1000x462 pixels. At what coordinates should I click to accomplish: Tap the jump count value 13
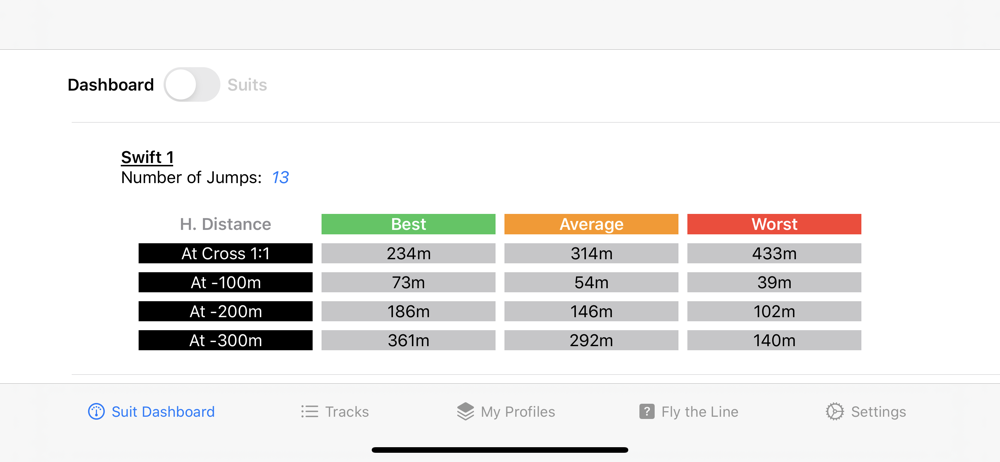click(281, 177)
